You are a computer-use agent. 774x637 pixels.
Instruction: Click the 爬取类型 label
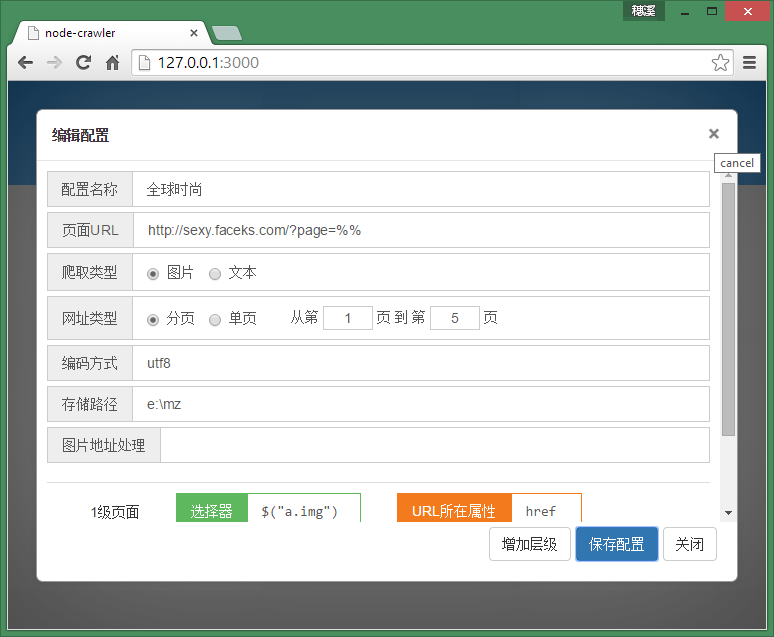(x=89, y=272)
